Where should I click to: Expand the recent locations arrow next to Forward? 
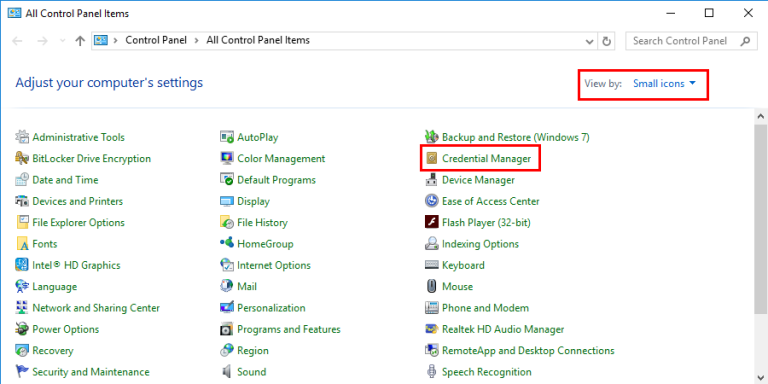point(62,41)
